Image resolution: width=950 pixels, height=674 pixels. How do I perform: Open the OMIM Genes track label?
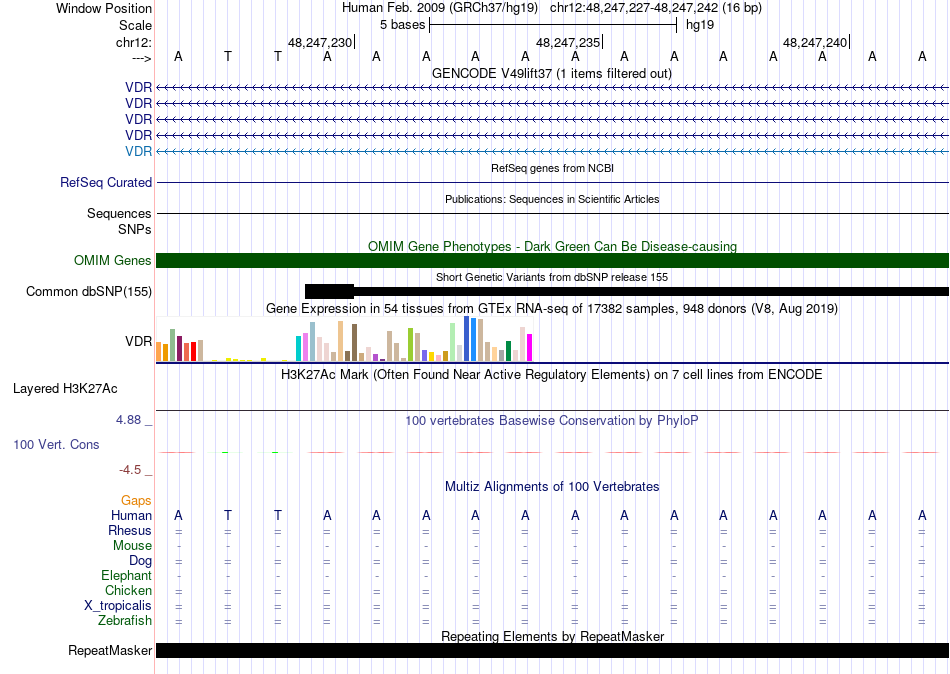113,261
